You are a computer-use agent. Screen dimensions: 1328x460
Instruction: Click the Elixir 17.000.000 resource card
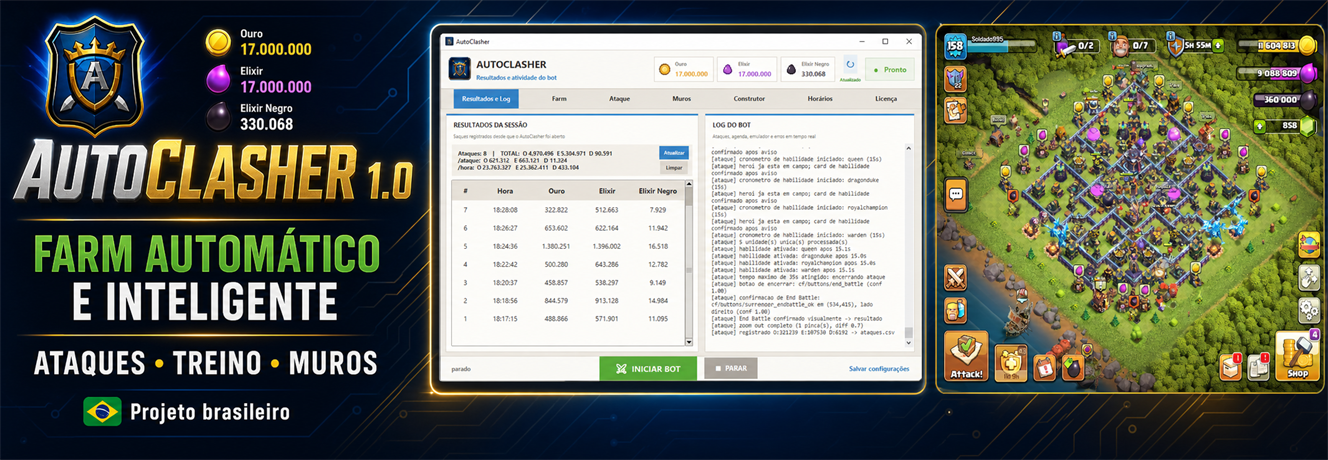click(x=745, y=69)
